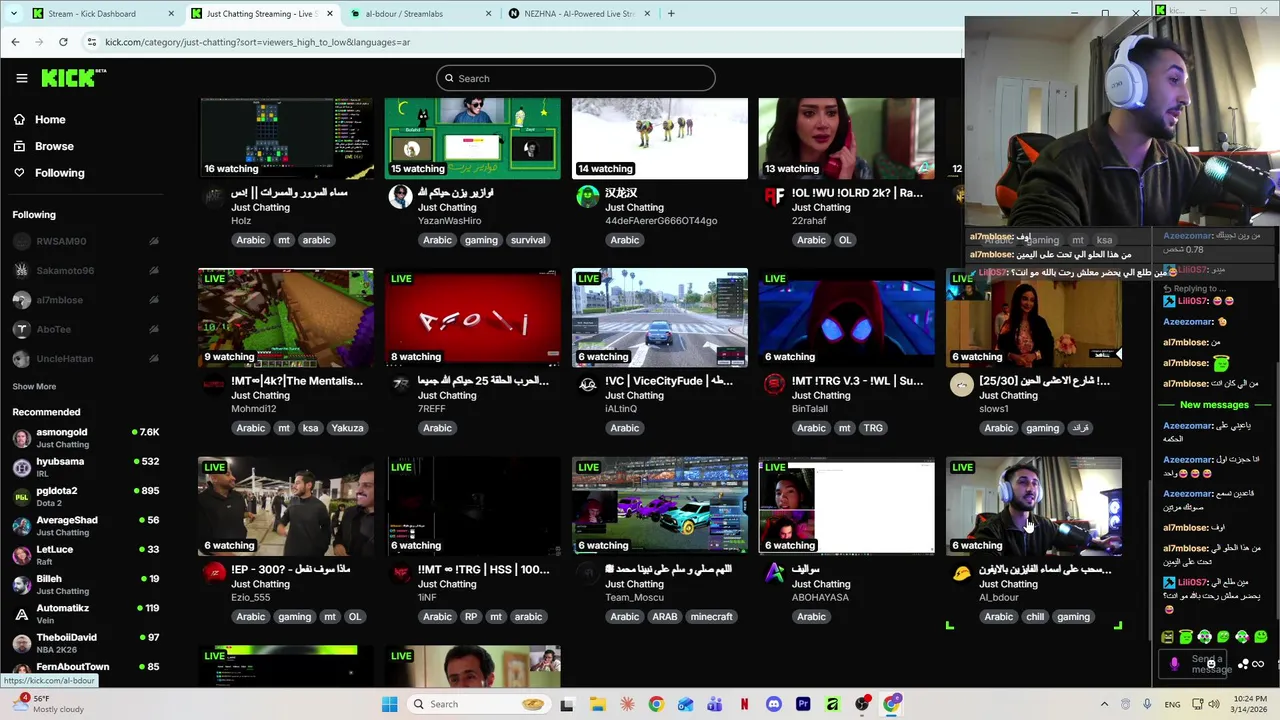Open the Team_Moscu Rocket League thumbnail

(x=660, y=506)
